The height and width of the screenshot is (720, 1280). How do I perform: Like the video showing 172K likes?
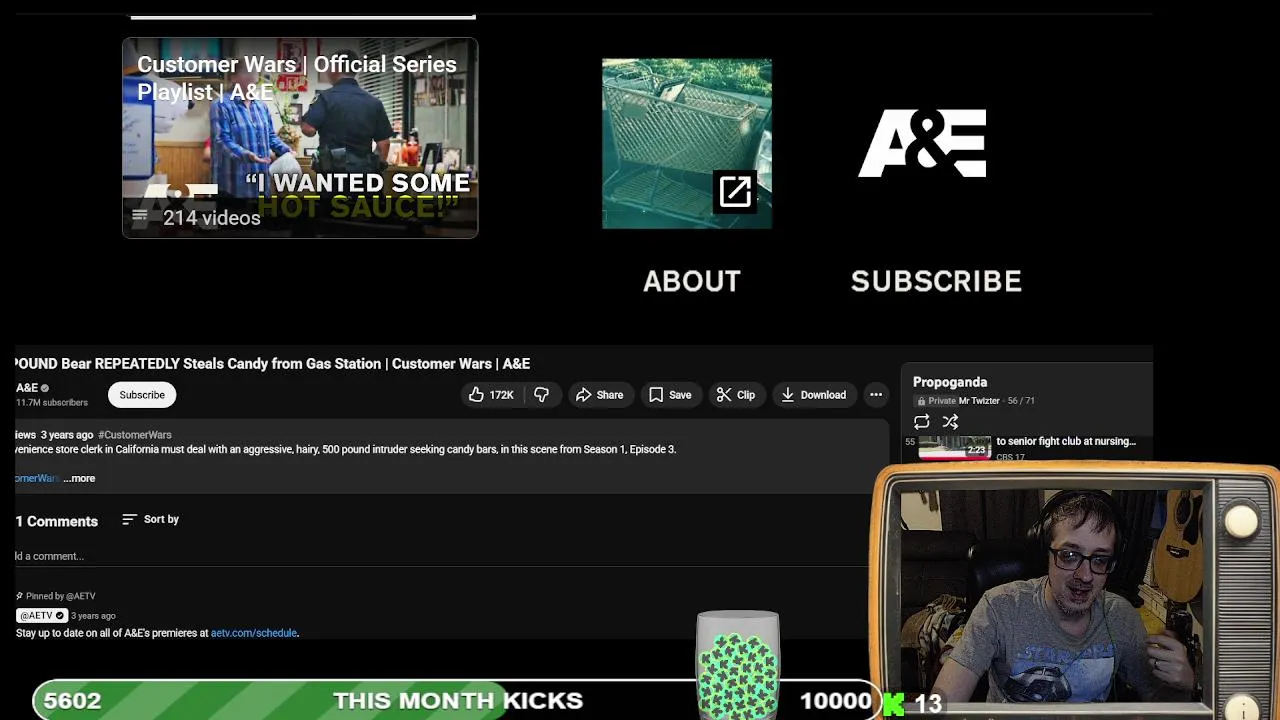[x=491, y=395]
